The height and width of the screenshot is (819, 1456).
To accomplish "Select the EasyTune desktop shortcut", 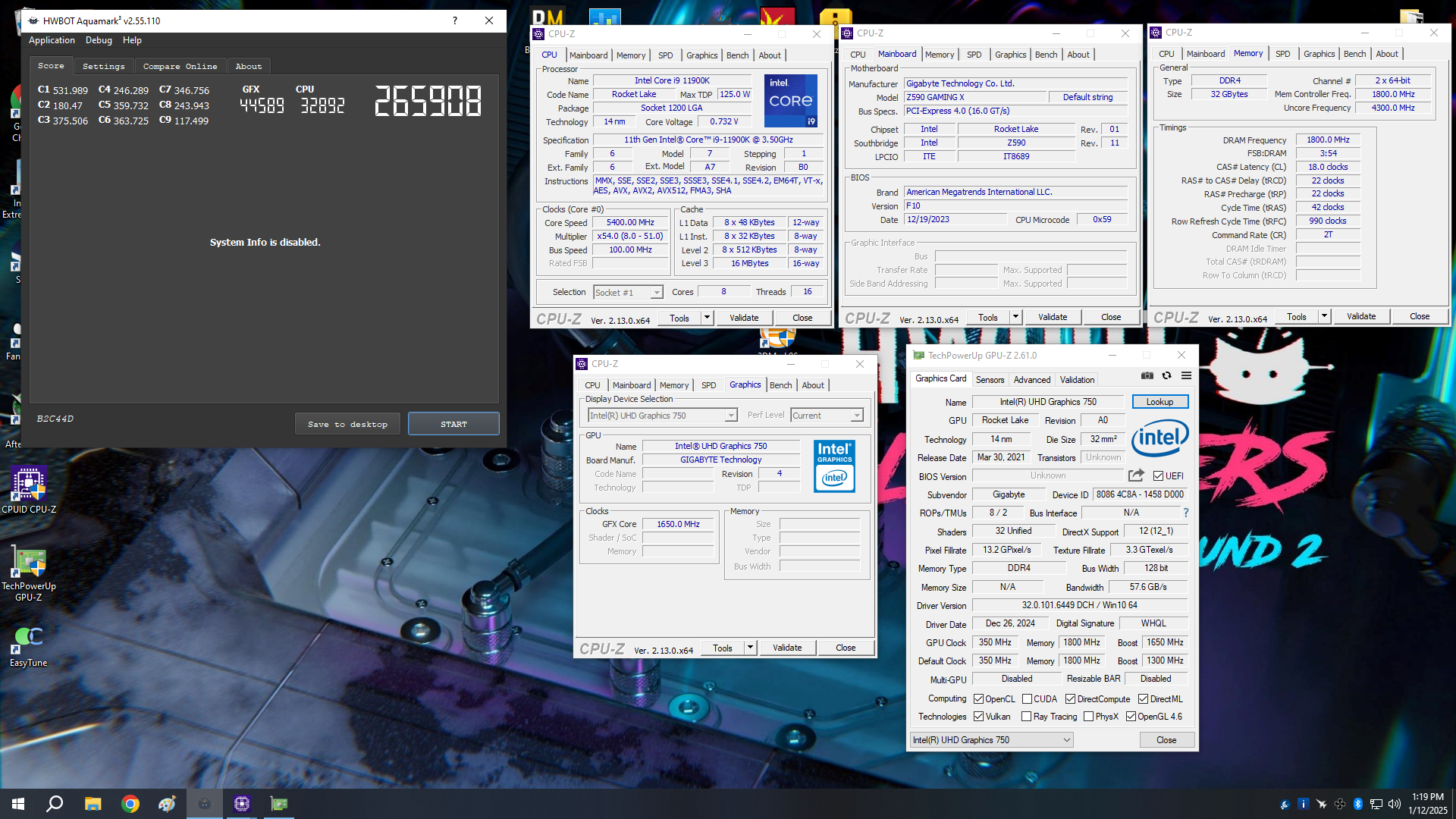I will click(x=29, y=647).
